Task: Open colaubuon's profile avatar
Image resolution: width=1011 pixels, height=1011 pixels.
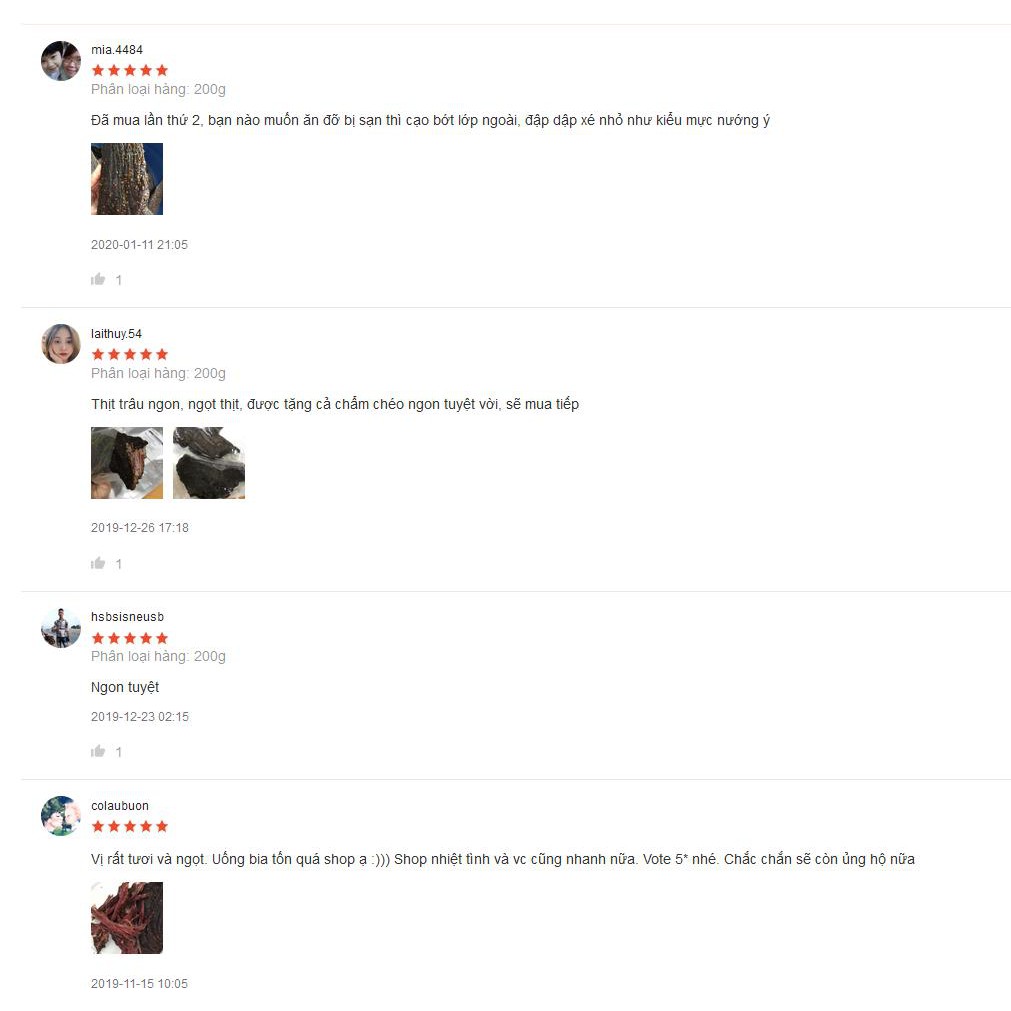Action: click(61, 816)
